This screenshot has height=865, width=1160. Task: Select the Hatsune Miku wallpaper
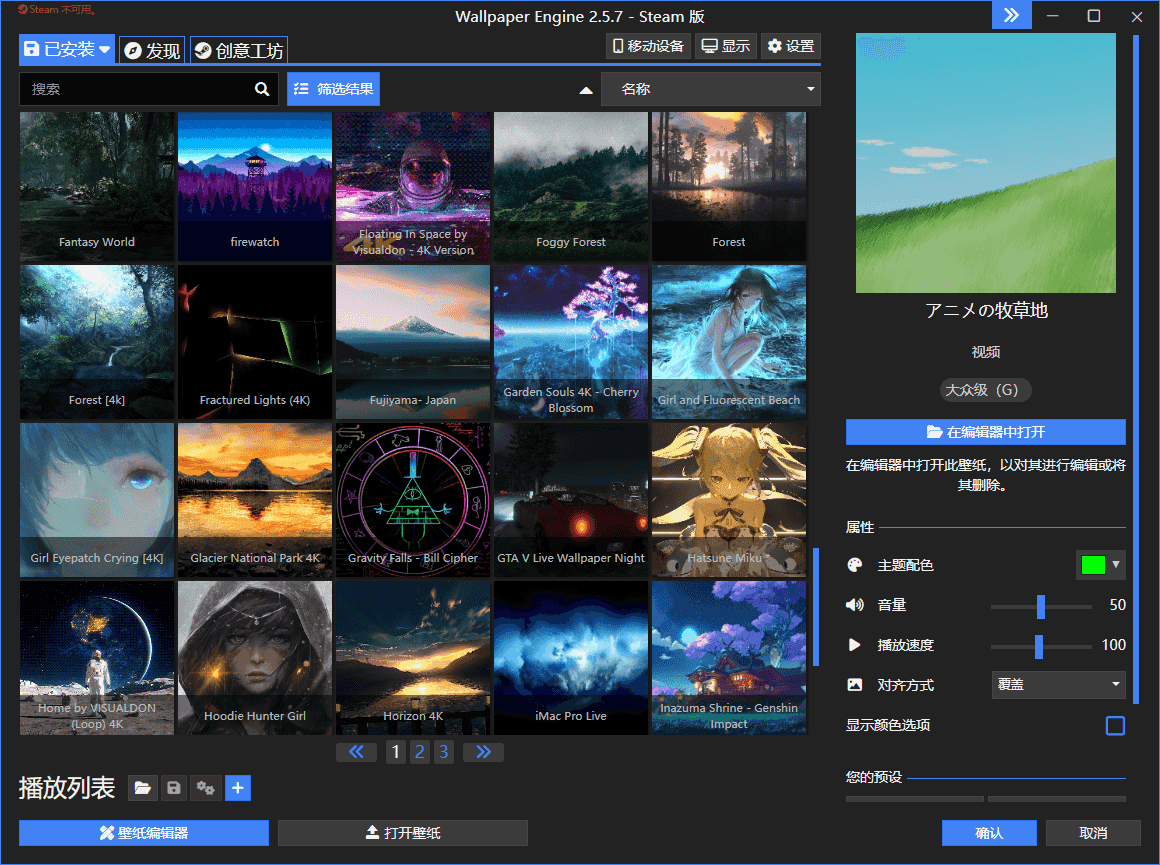(x=729, y=500)
